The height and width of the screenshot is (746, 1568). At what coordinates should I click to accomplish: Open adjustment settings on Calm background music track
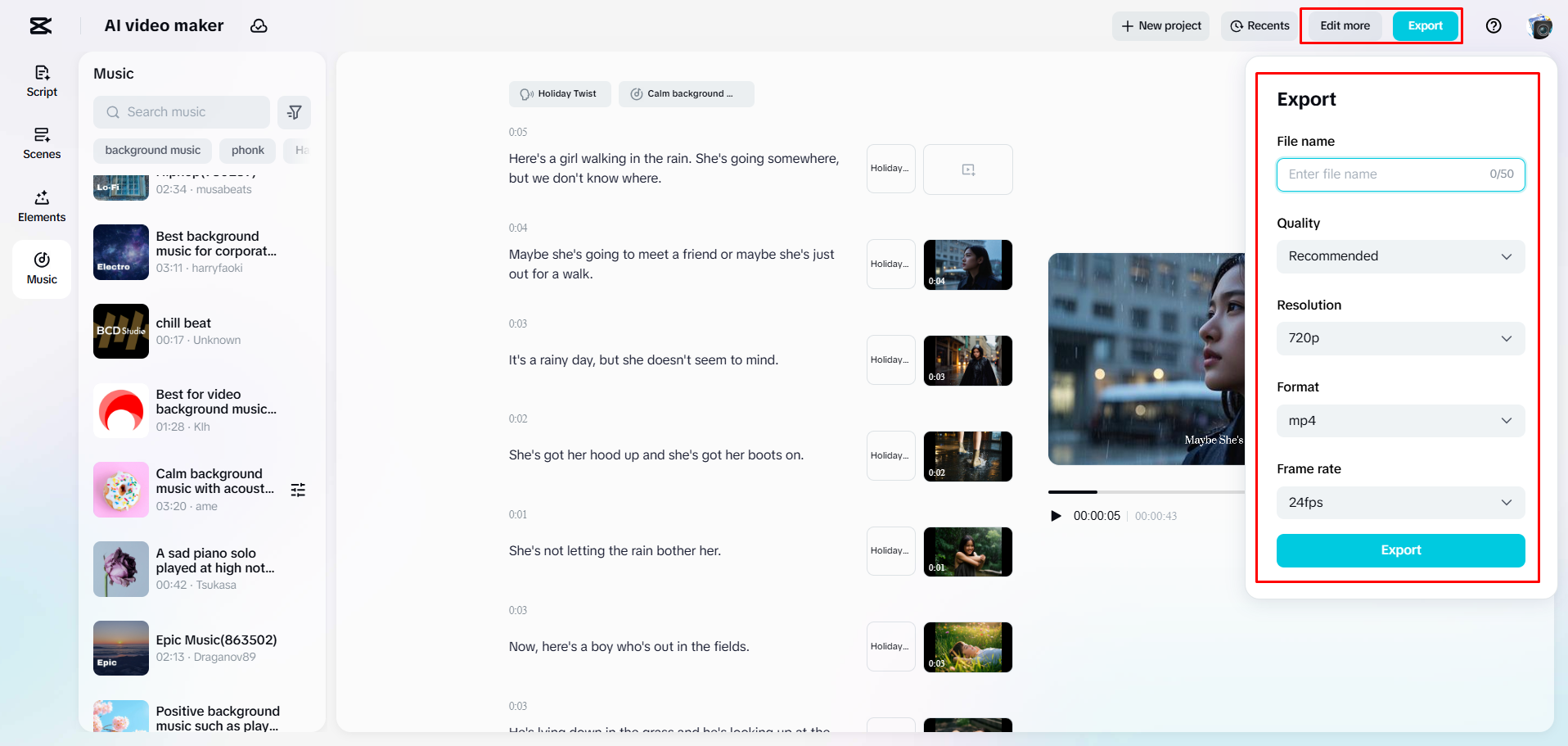coord(298,489)
